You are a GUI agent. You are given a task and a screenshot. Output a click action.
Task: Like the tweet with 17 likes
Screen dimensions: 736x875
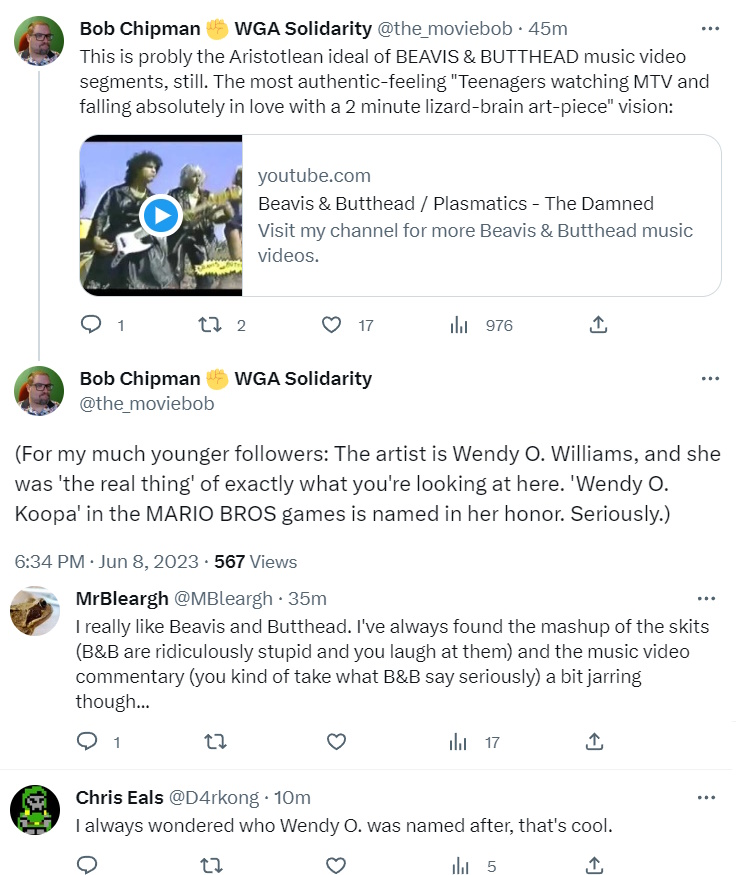pyautogui.click(x=331, y=325)
